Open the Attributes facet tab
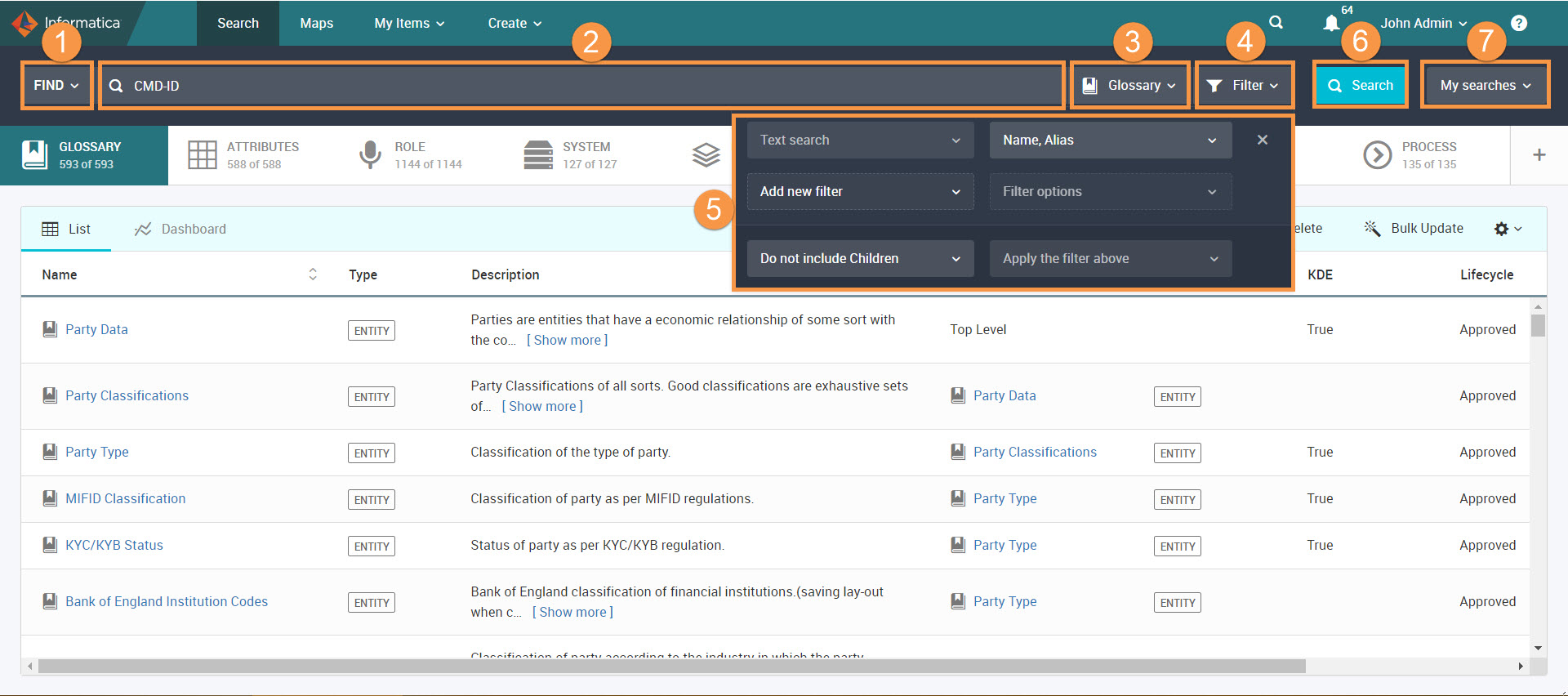The width and height of the screenshot is (1568, 696). pos(243,155)
